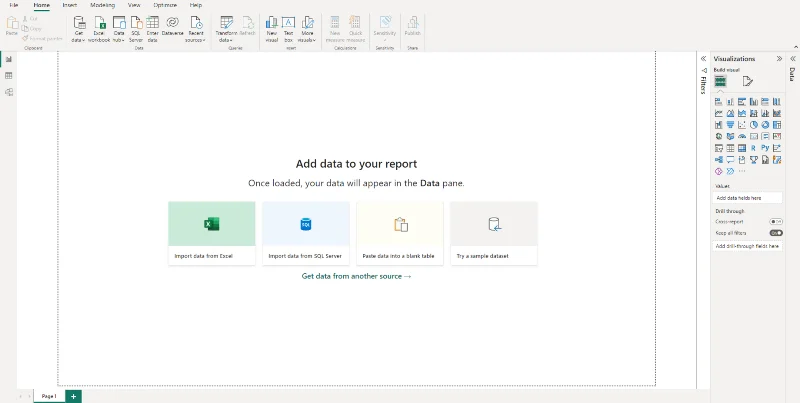Viewport: 800px width, 403px height.
Task: Click Import data from Excel card
Action: coord(212,233)
